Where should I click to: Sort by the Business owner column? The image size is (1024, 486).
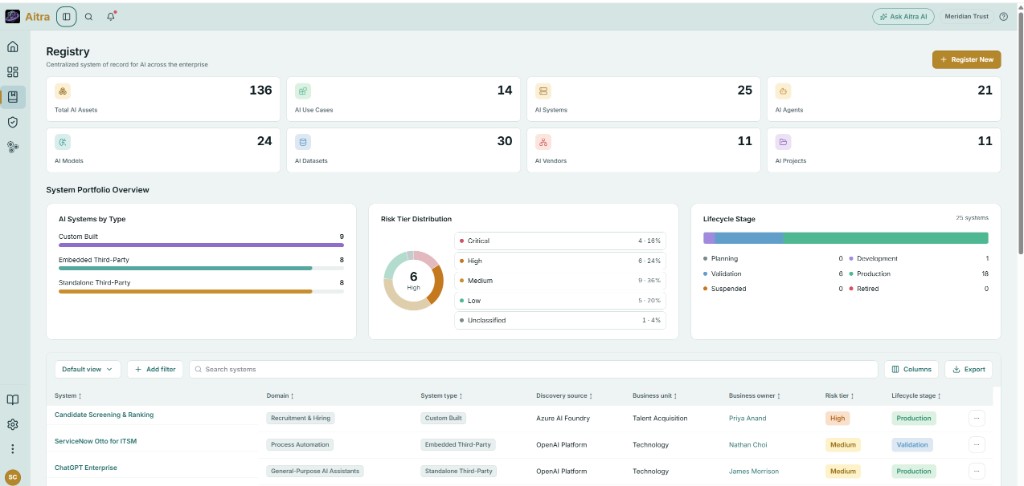(x=754, y=396)
